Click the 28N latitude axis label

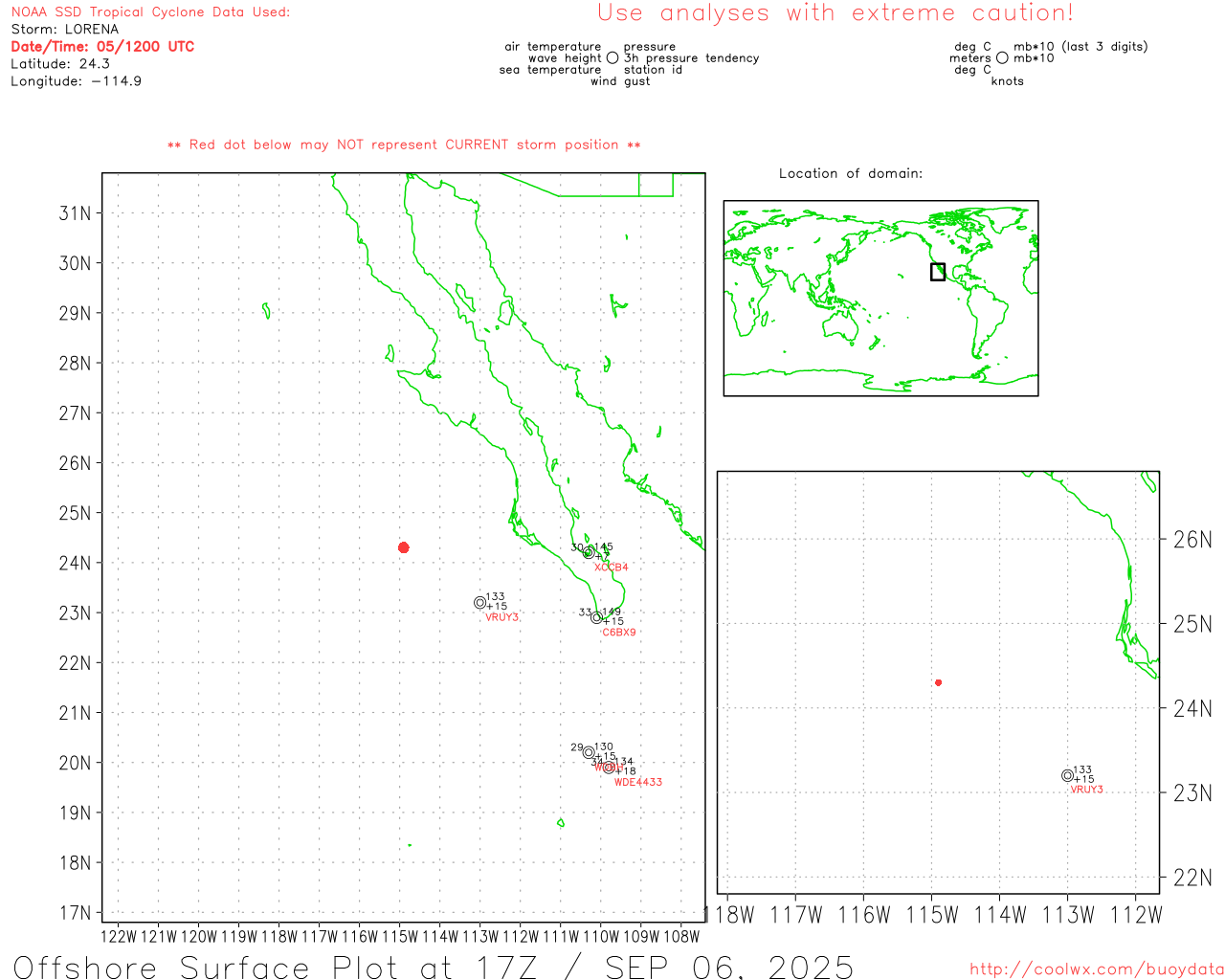click(x=76, y=364)
